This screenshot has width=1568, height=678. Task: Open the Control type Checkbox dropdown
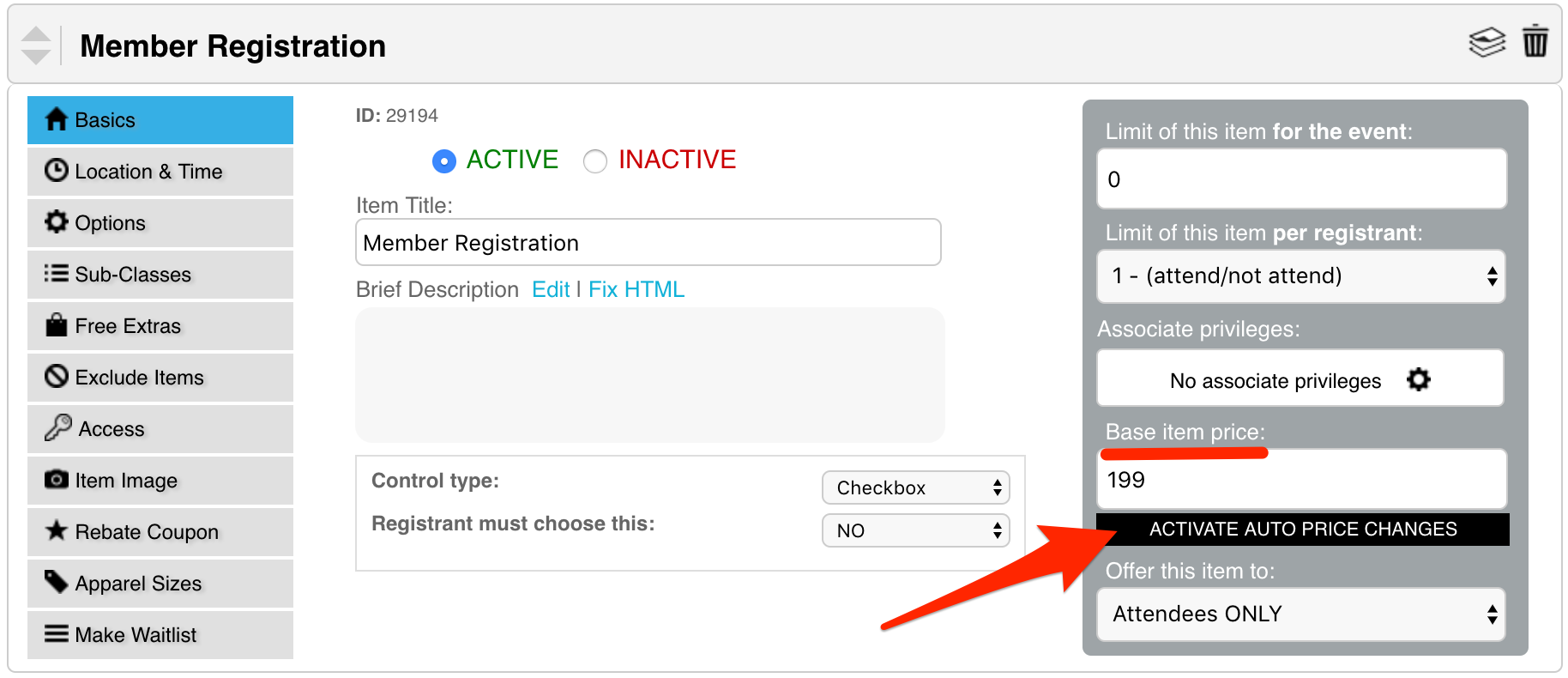coord(915,487)
